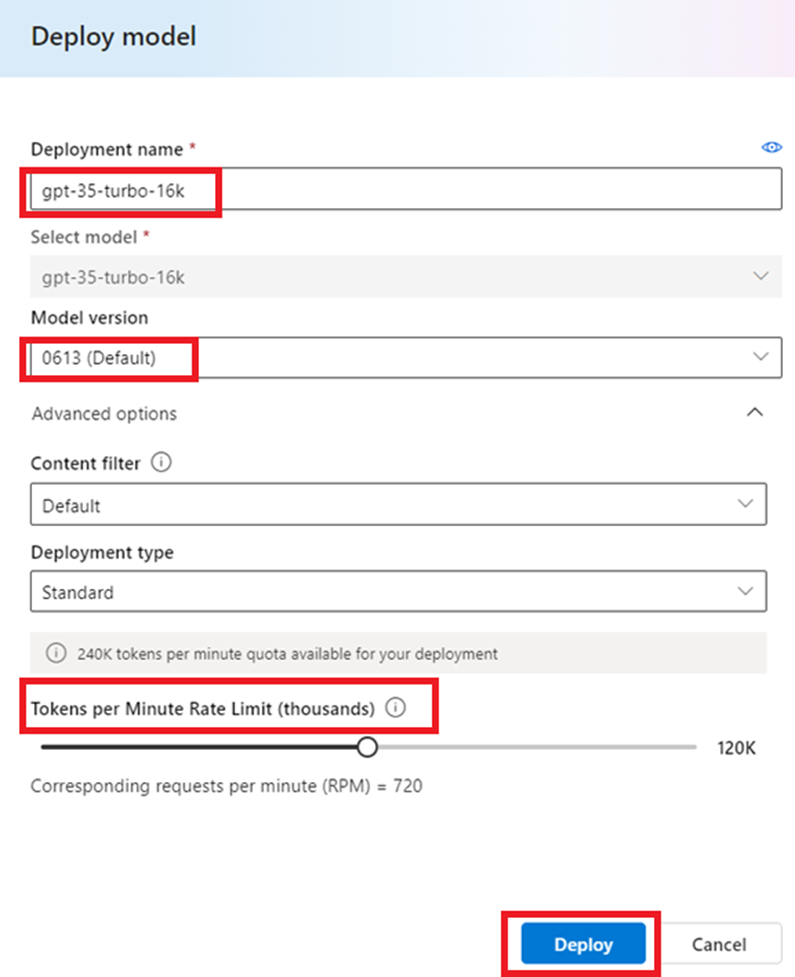Click the chevron arrow in Deployment type box
The width and height of the screenshot is (795, 977).
(745, 591)
